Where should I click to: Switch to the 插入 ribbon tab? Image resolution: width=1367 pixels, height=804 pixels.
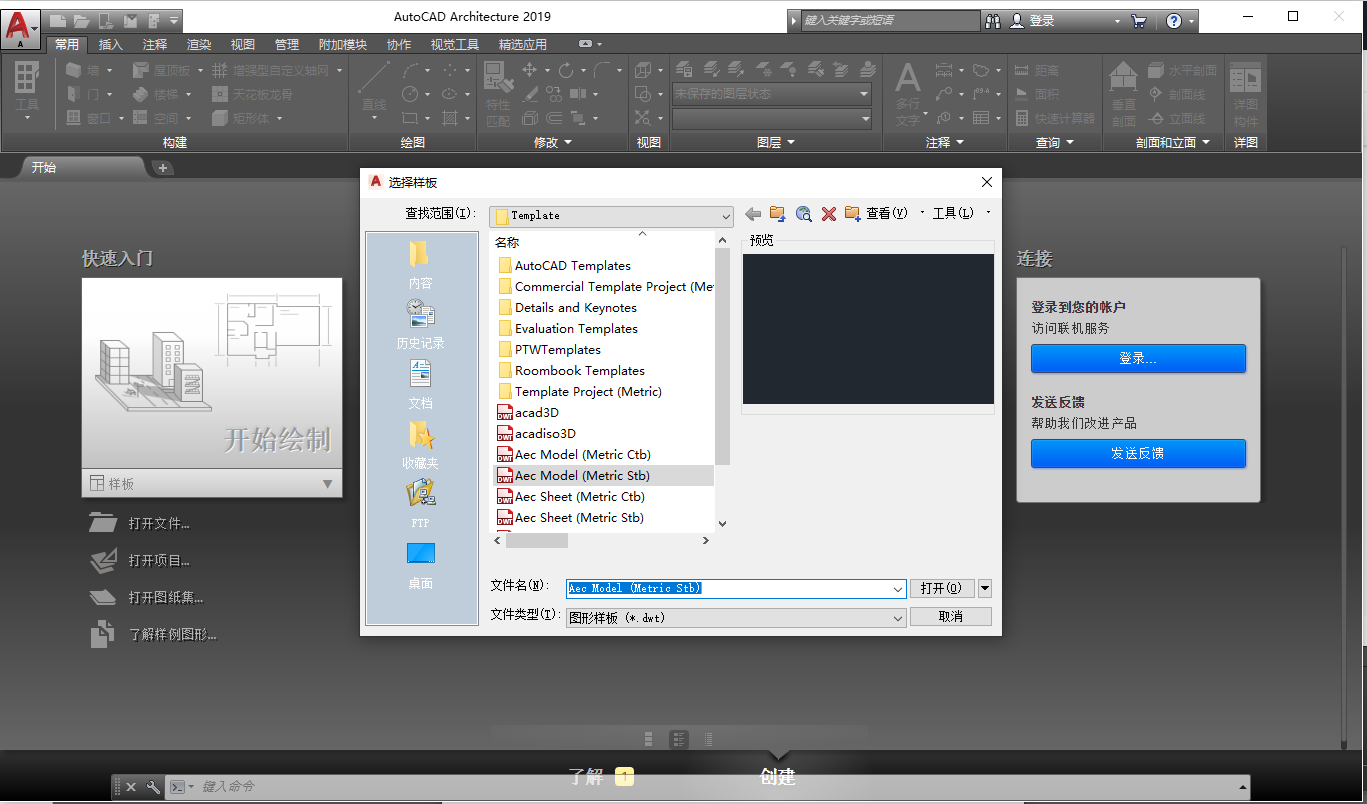pos(110,43)
